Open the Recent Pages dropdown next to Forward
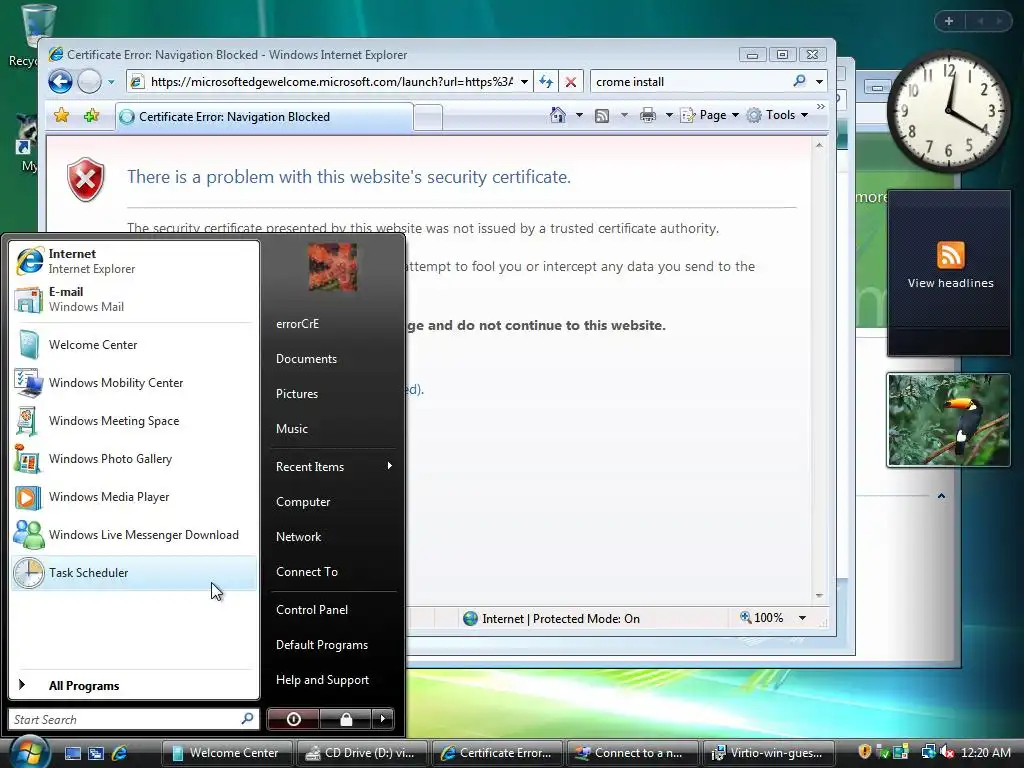The image size is (1024, 768). tap(111, 82)
